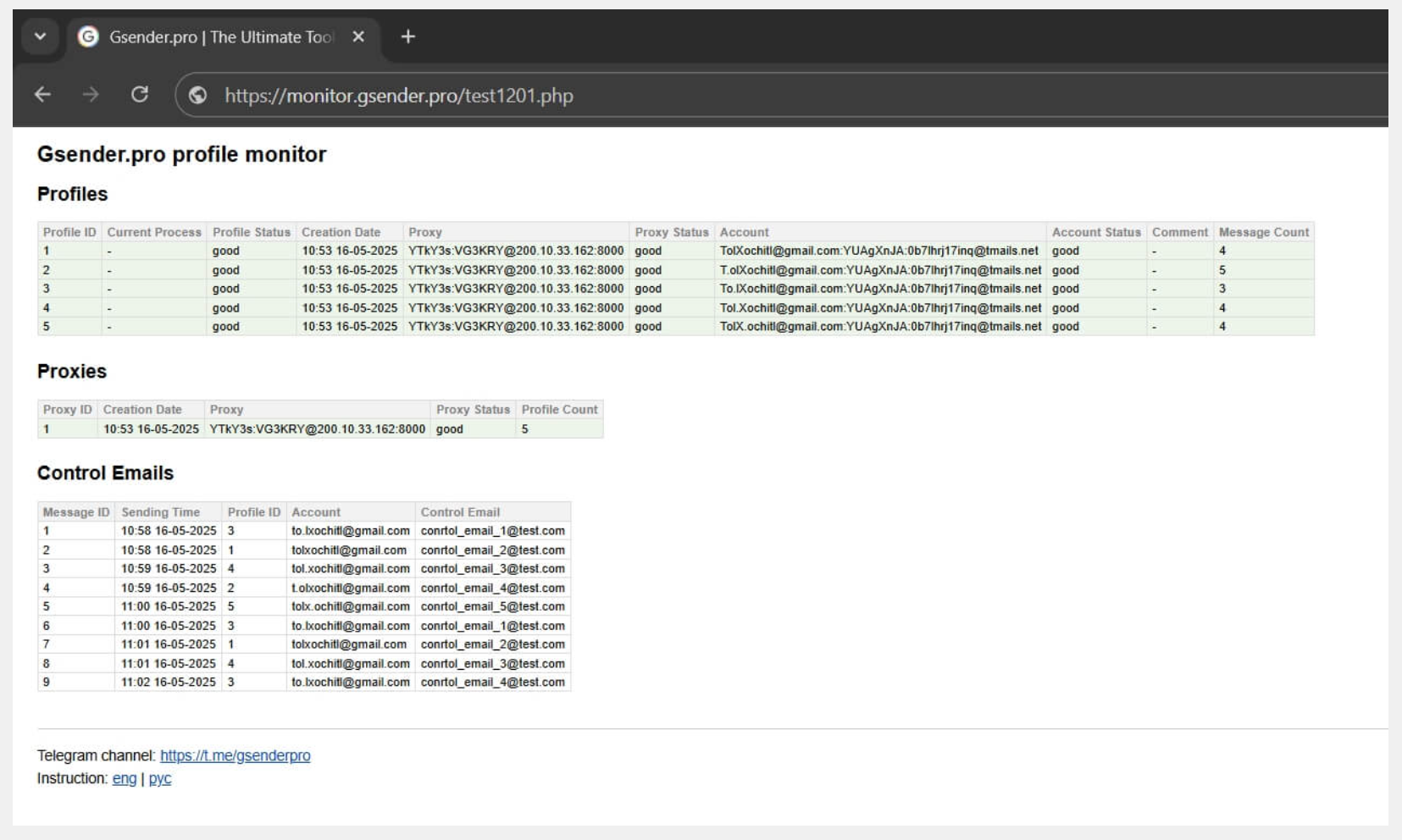Click the contrtol_email_5@test.com cell
The height and width of the screenshot is (840, 1402).
(x=492, y=606)
